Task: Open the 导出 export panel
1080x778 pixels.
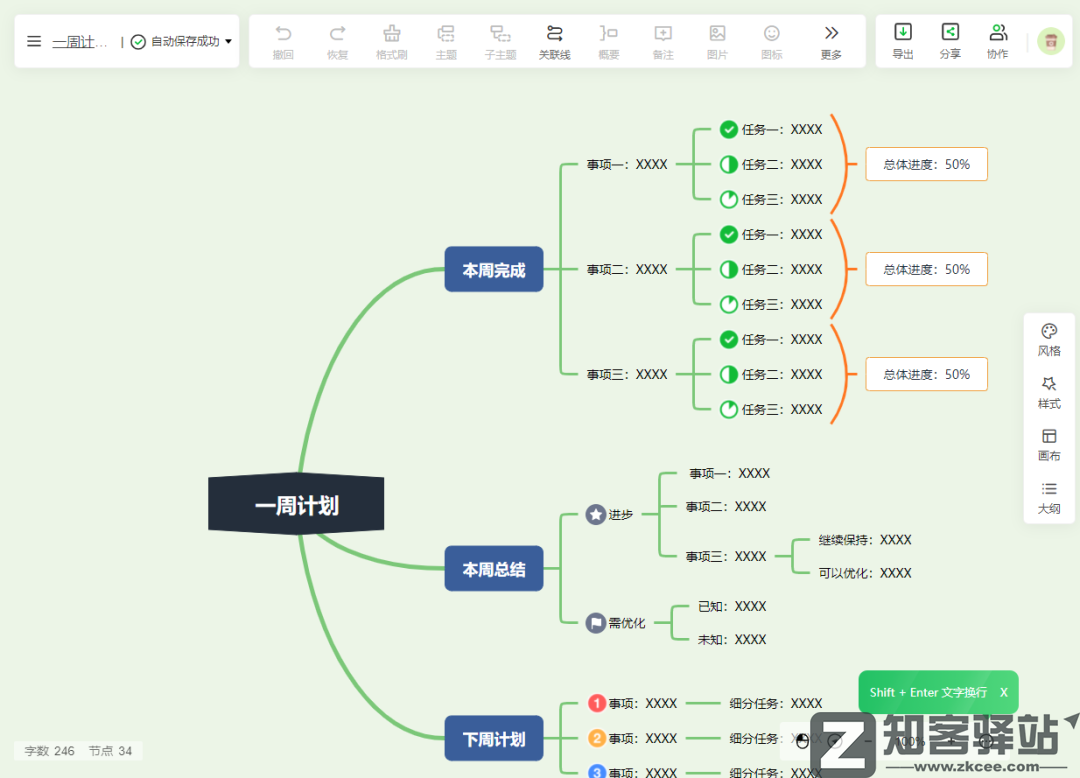Action: (x=902, y=41)
